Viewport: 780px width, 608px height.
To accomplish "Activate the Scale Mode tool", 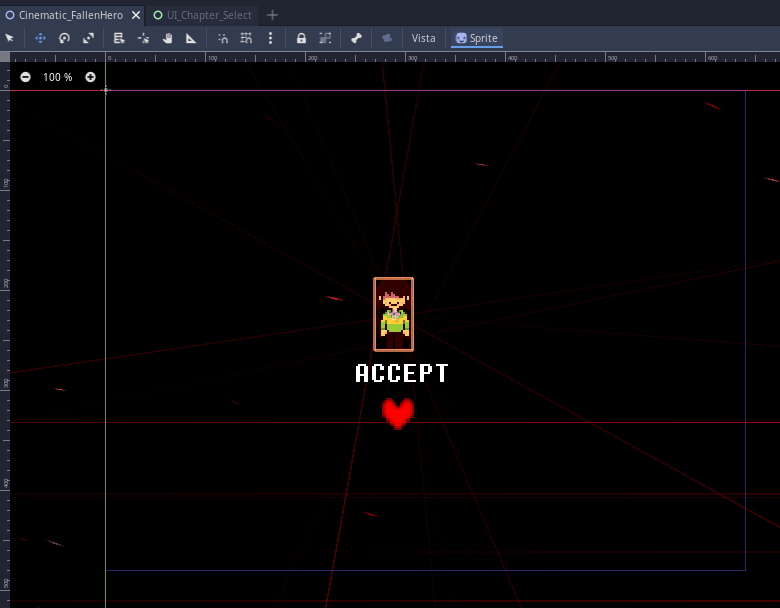I will 88,38.
